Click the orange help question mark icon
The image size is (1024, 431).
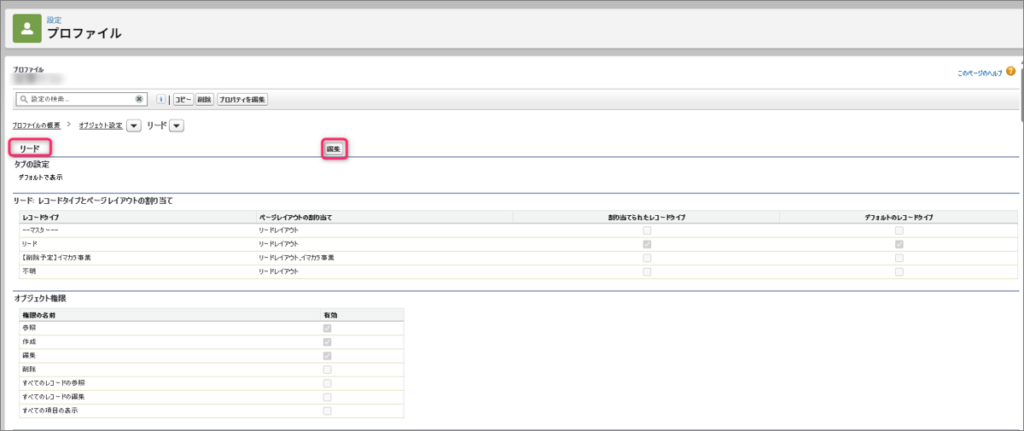(1010, 71)
